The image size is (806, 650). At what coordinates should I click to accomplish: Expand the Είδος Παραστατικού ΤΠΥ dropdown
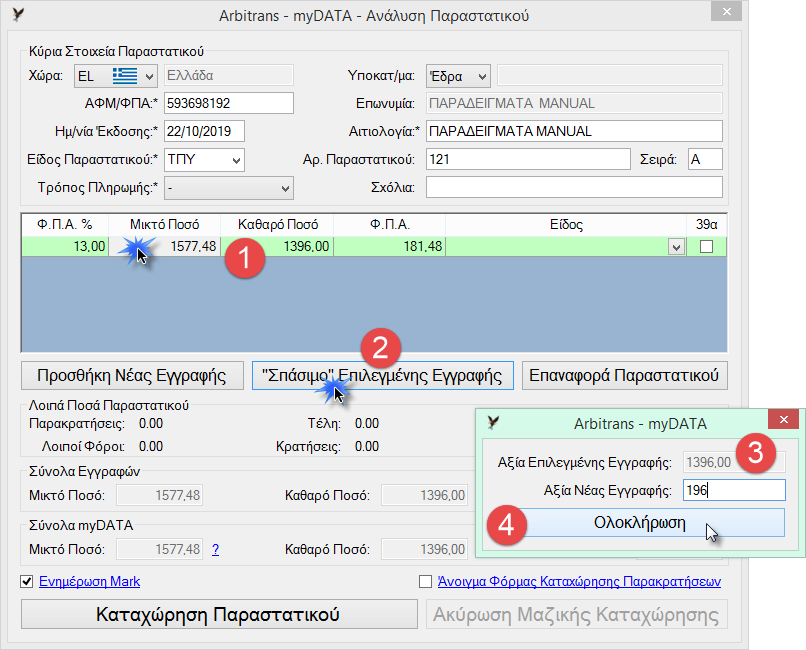tap(236, 160)
